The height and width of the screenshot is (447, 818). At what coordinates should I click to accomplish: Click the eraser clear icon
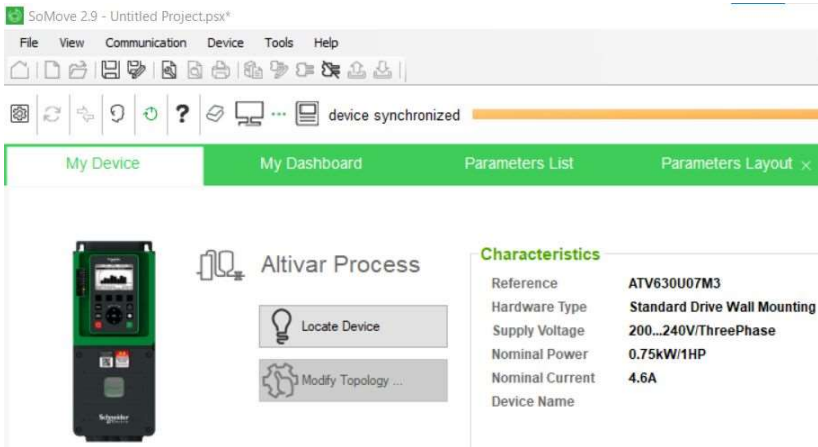coord(215,114)
